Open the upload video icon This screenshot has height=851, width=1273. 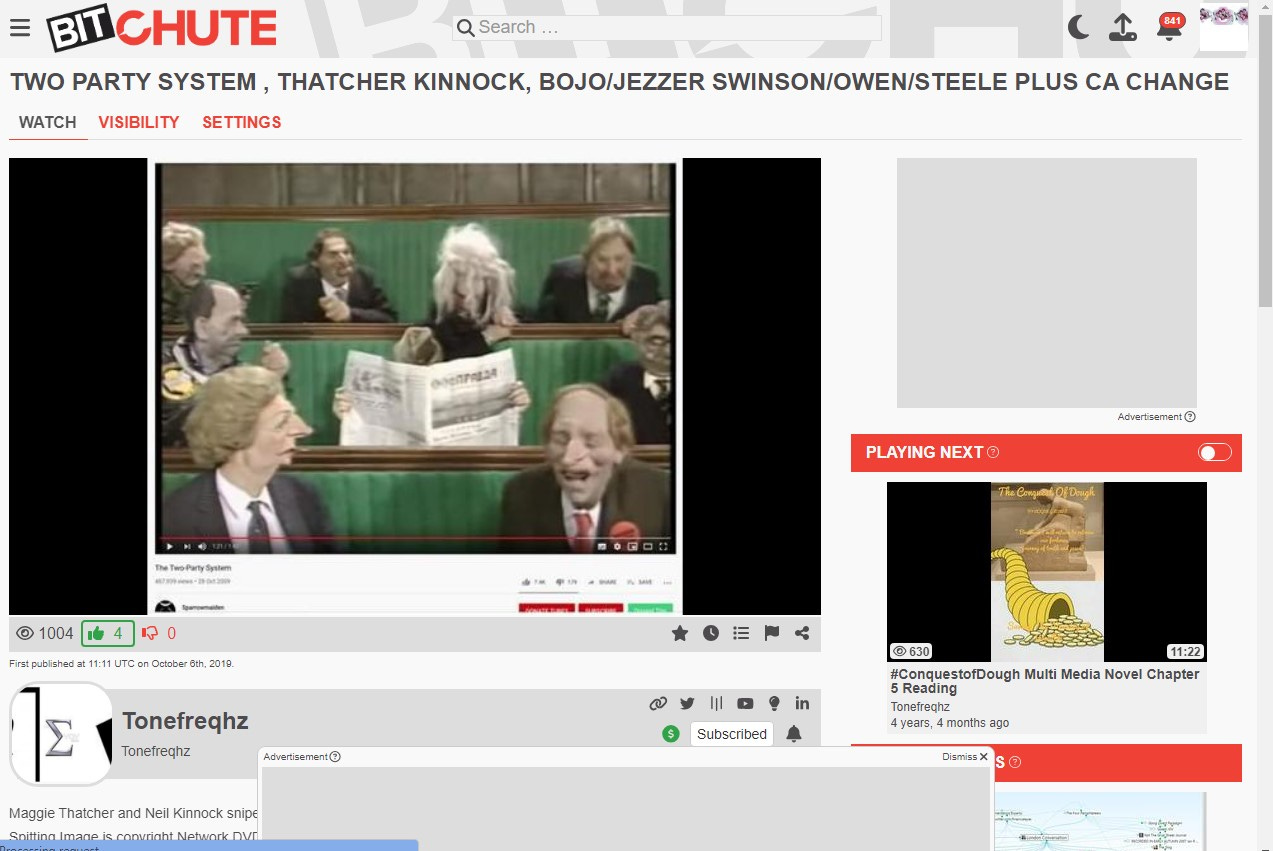point(1123,27)
